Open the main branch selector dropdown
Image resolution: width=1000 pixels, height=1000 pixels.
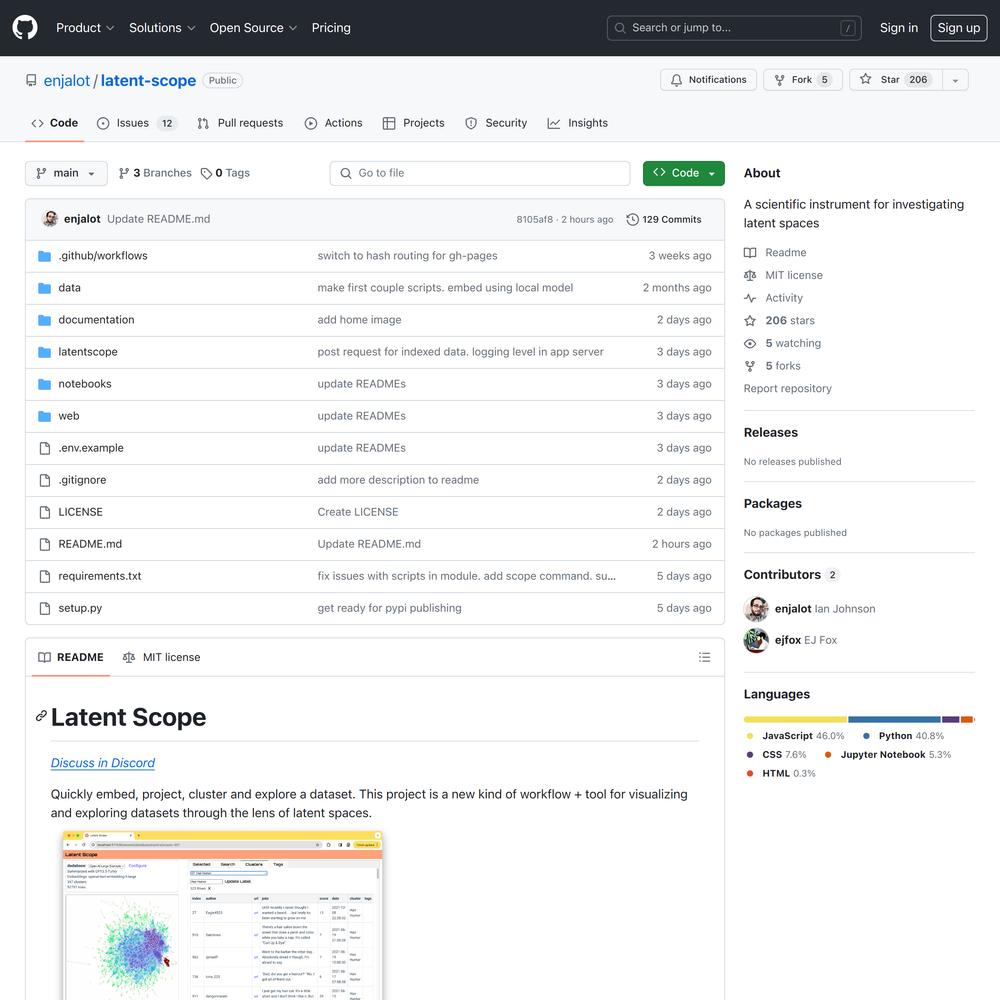pyautogui.click(x=66, y=173)
